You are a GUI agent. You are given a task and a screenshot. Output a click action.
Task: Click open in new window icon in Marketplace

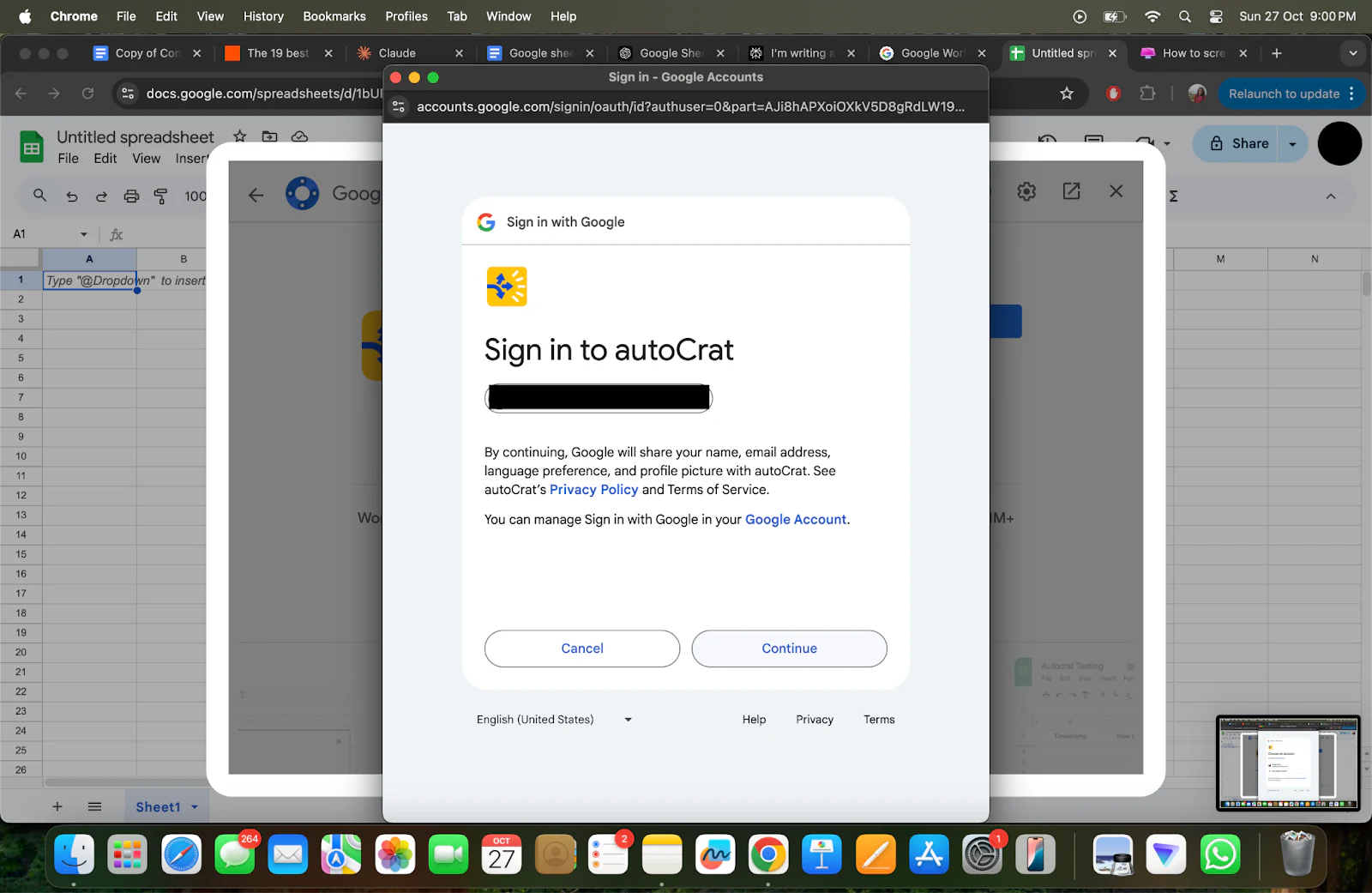1071,191
